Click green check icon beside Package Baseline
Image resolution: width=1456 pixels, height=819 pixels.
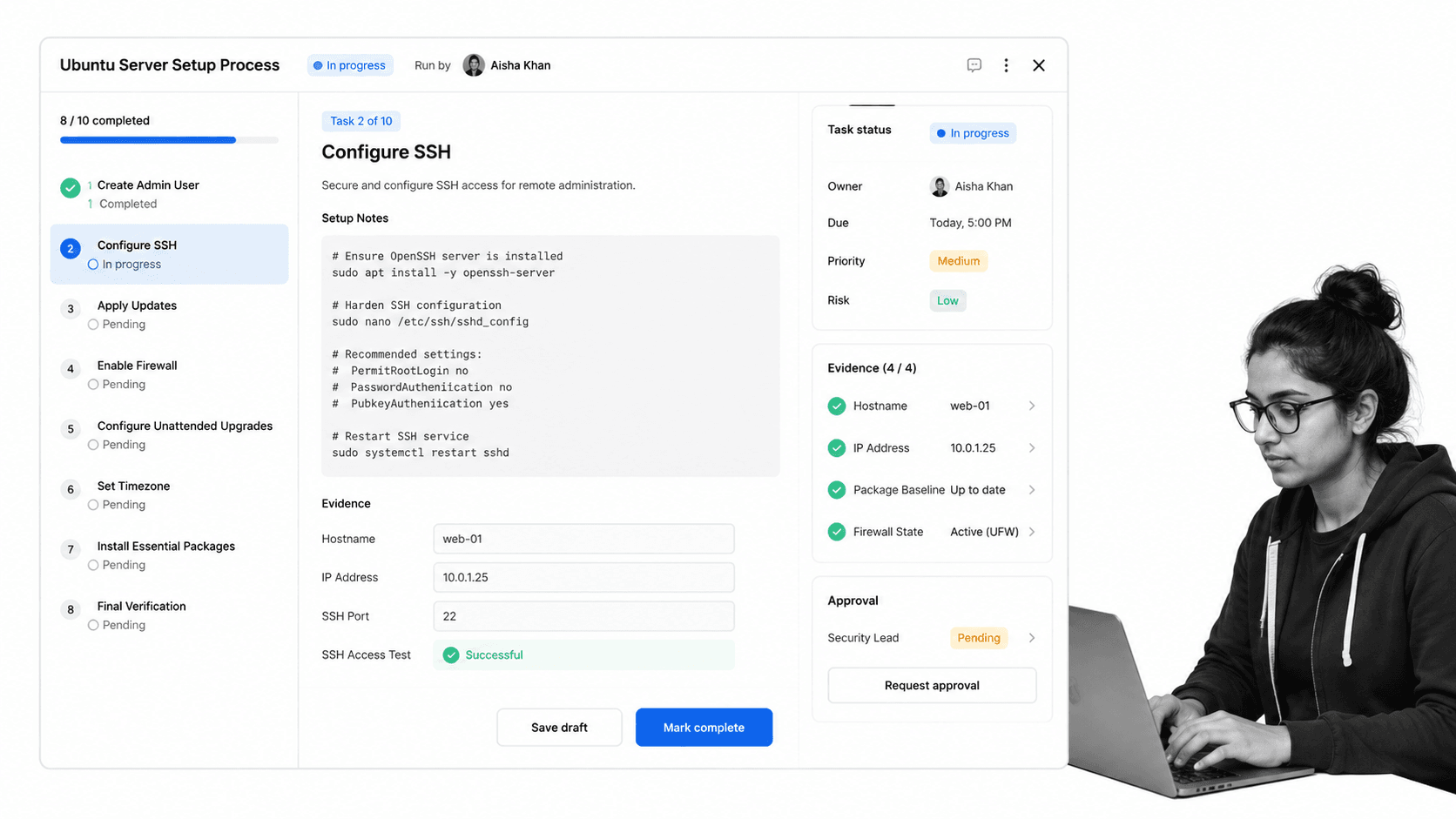point(837,490)
